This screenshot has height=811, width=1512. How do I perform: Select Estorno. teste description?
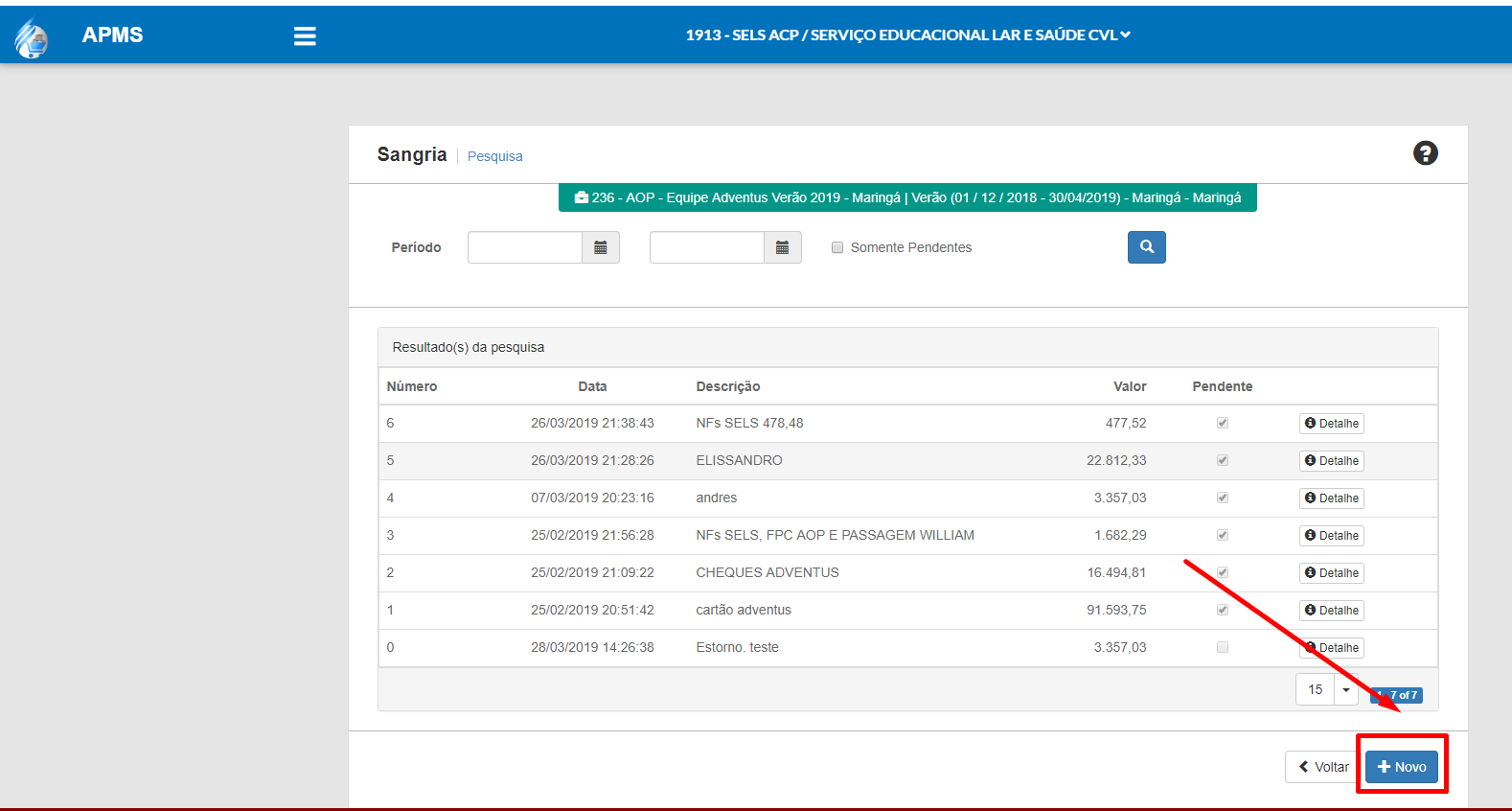tap(737, 647)
